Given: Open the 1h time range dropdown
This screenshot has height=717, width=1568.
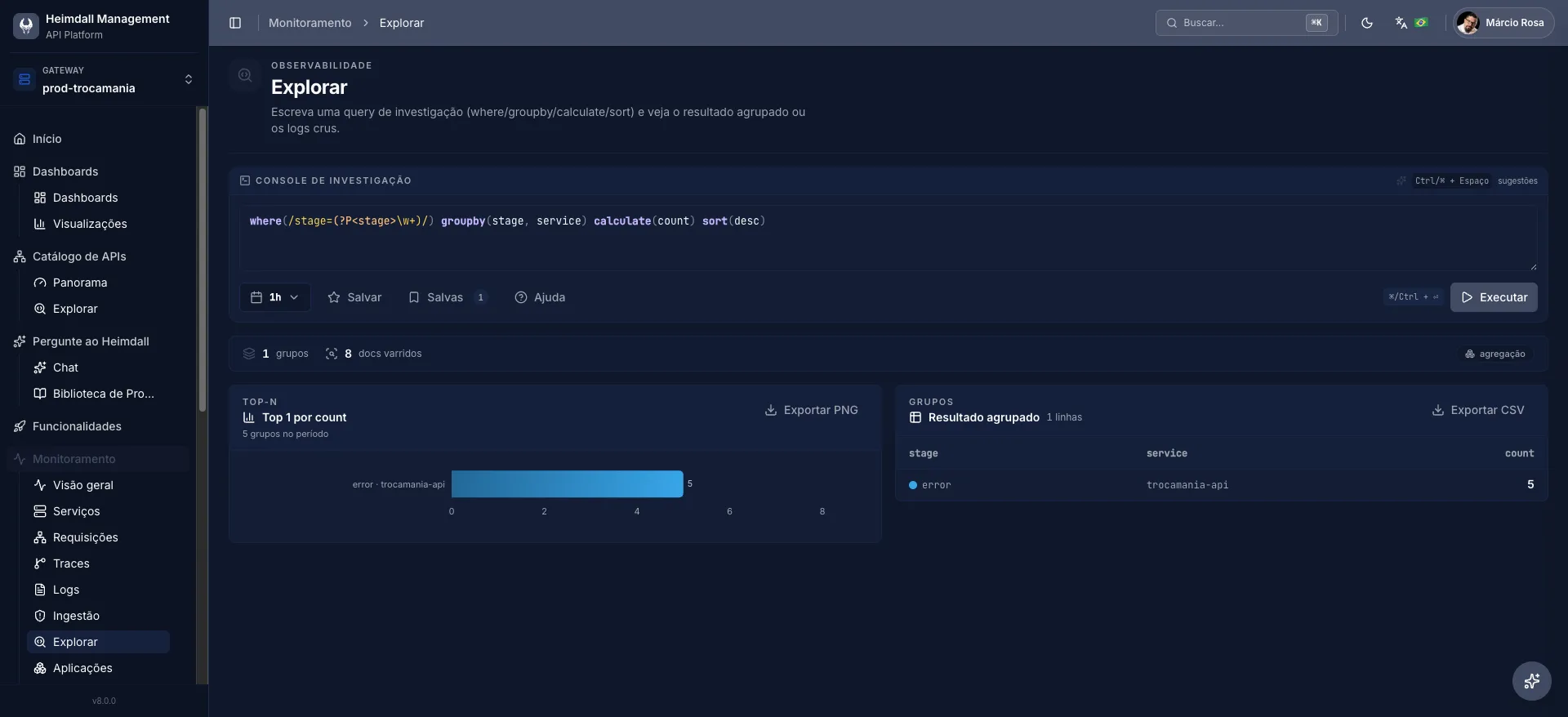Looking at the screenshot, I should click(x=274, y=297).
